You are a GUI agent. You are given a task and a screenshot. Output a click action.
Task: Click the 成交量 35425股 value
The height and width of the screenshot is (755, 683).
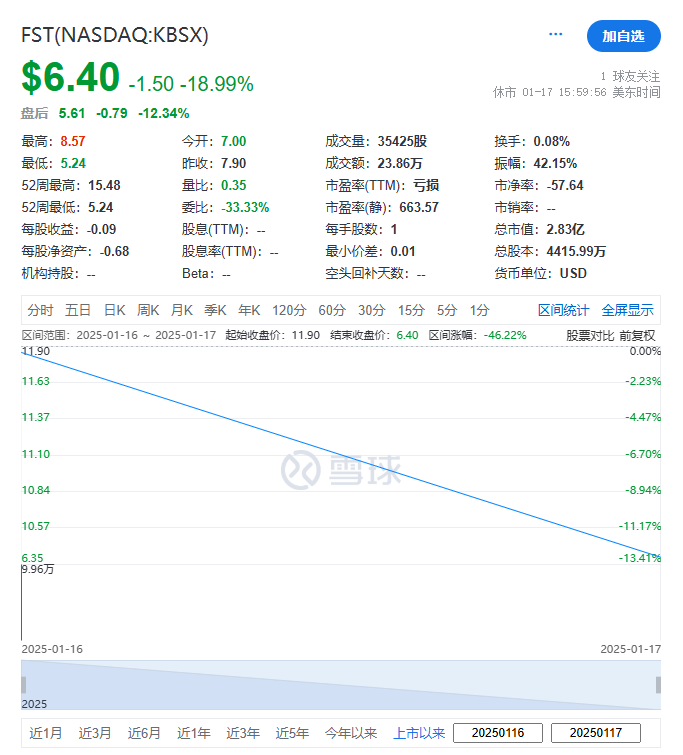402,142
